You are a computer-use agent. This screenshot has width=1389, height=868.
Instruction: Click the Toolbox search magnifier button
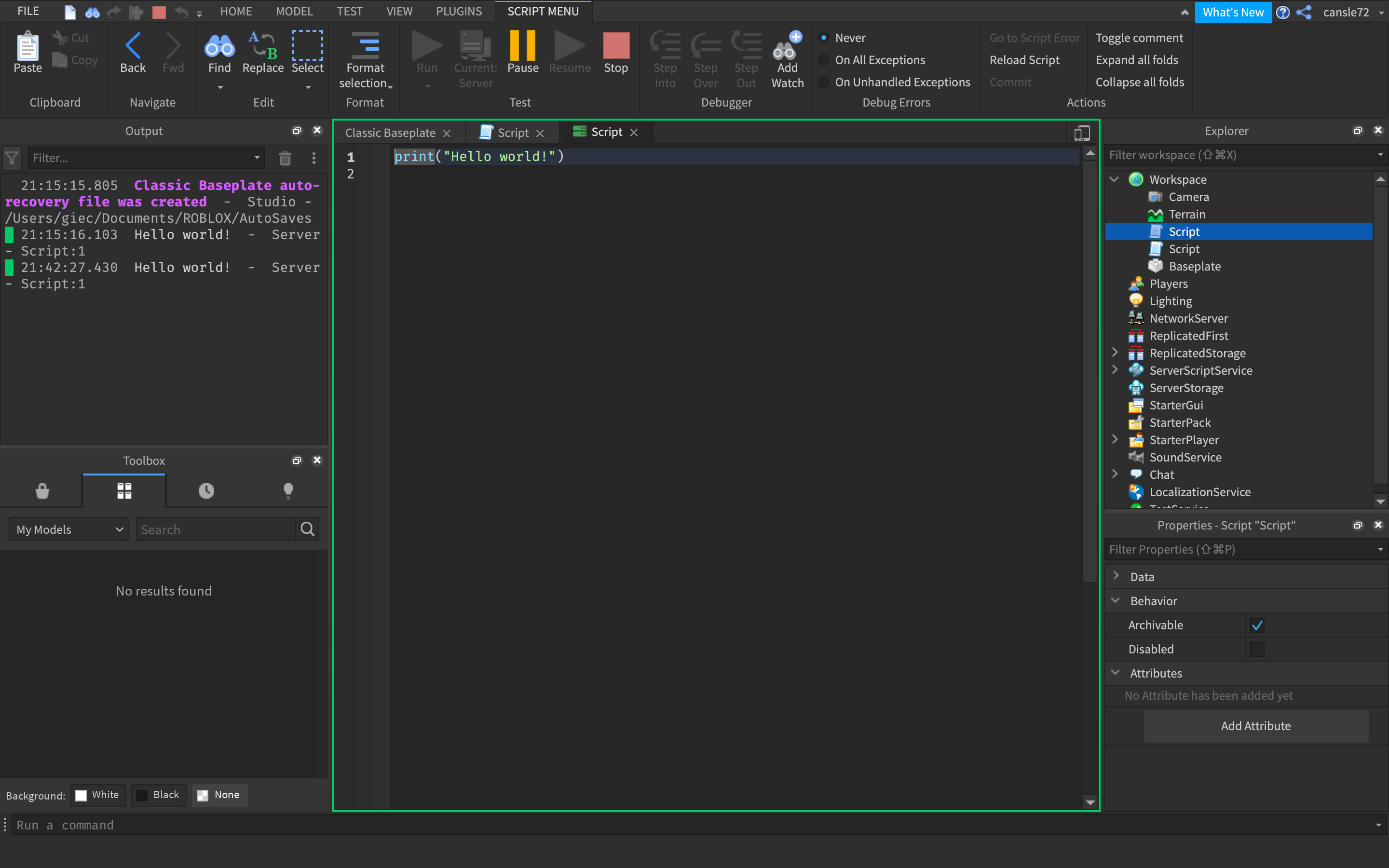(x=308, y=529)
